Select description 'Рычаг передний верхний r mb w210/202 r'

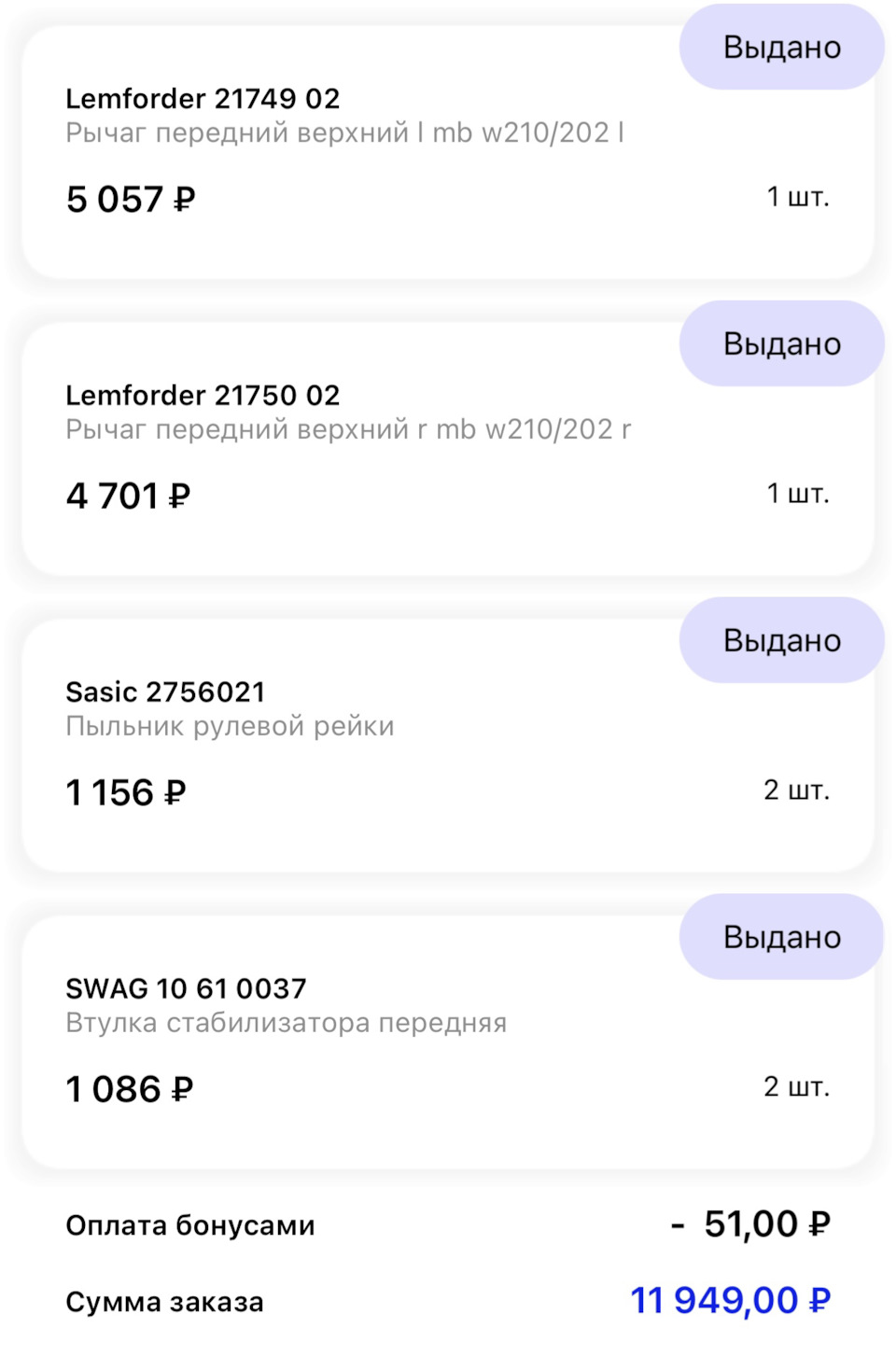tap(348, 430)
